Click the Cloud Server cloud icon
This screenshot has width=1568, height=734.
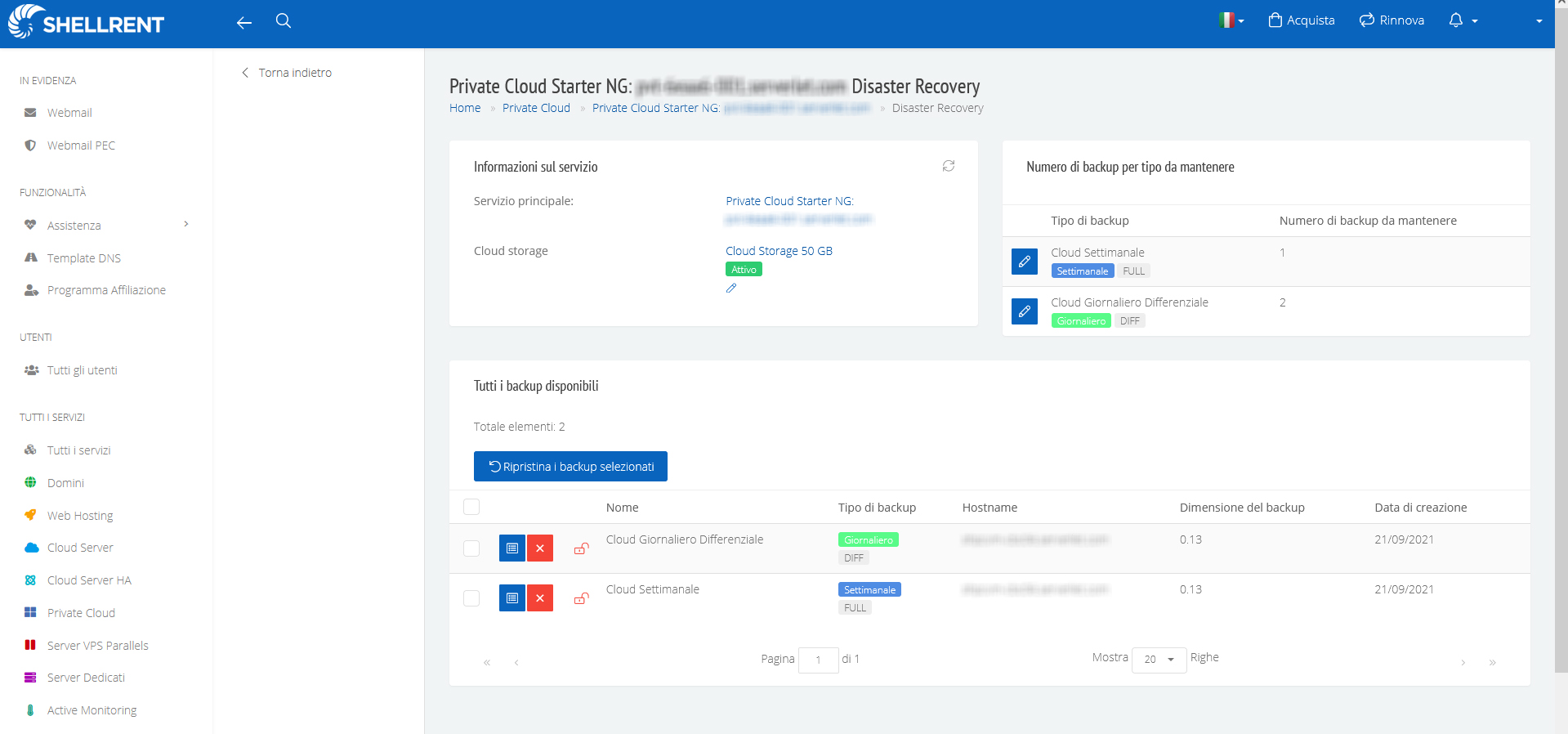pos(31,548)
